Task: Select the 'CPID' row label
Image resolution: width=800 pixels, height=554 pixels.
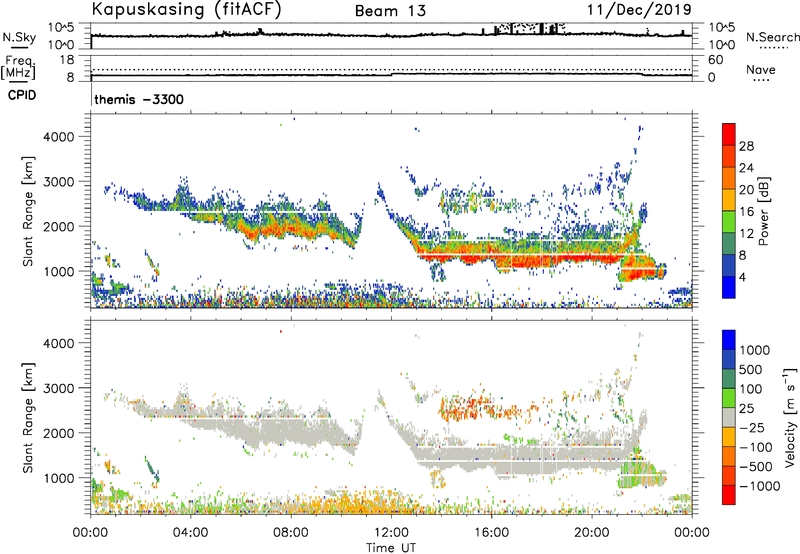Action: (22, 95)
